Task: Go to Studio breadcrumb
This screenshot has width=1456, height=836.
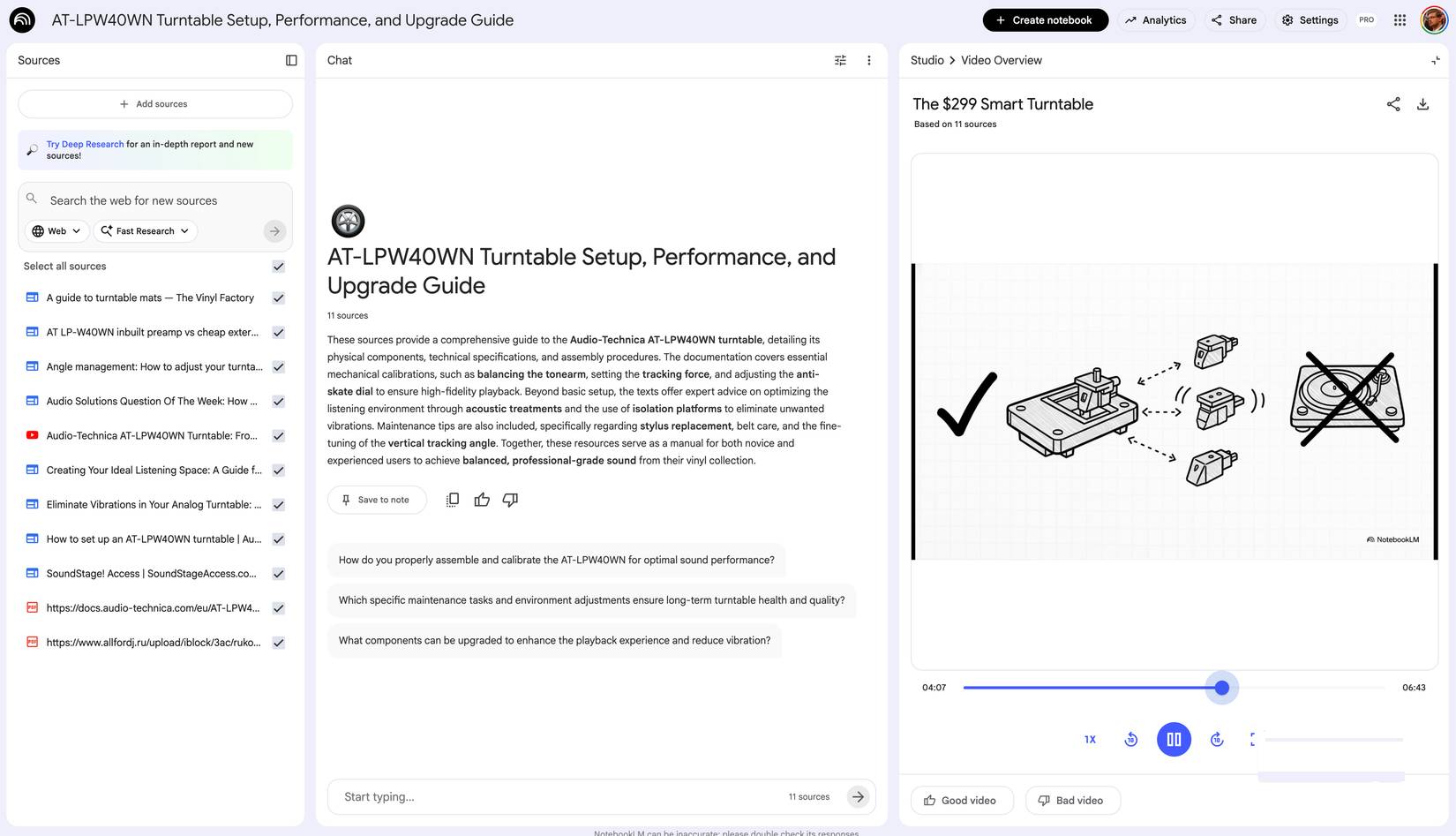Action: [927, 60]
